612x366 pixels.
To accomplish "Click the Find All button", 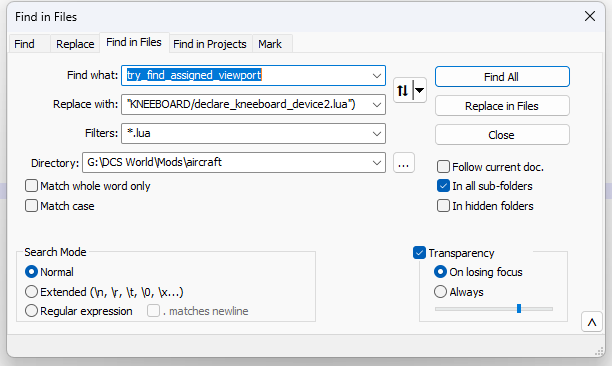I will pos(502,76).
